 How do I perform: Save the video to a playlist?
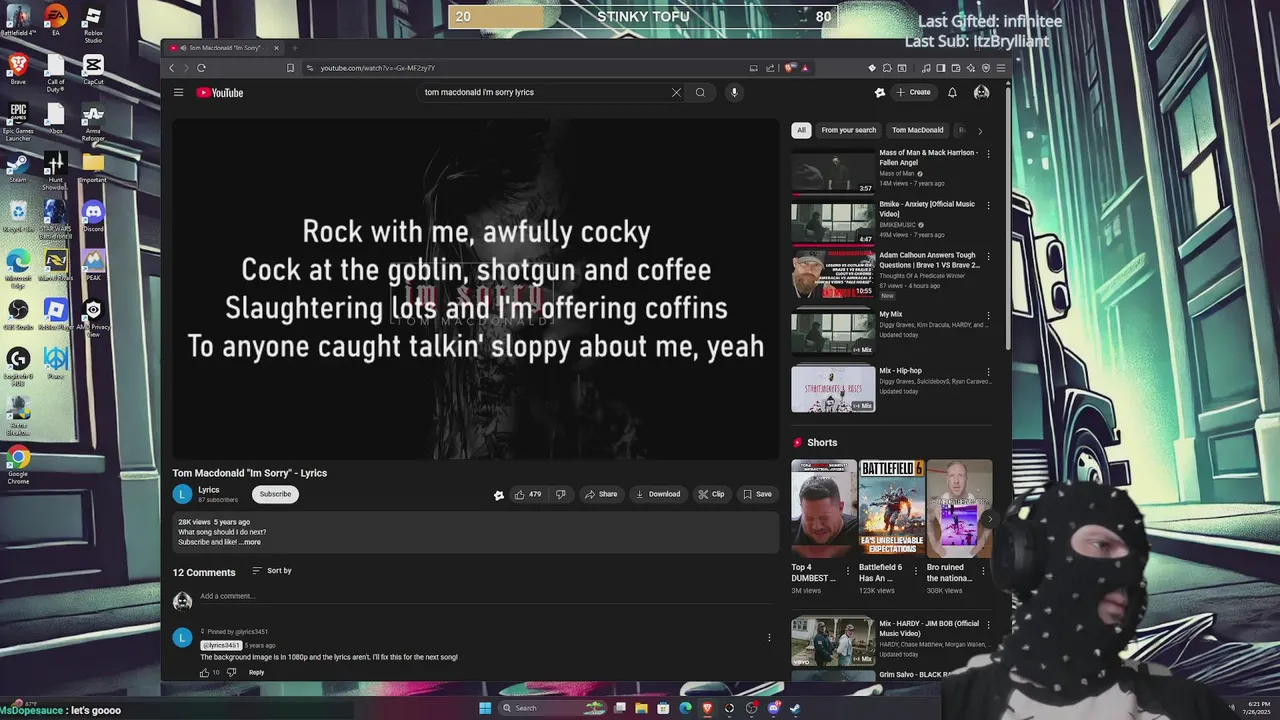[757, 494]
